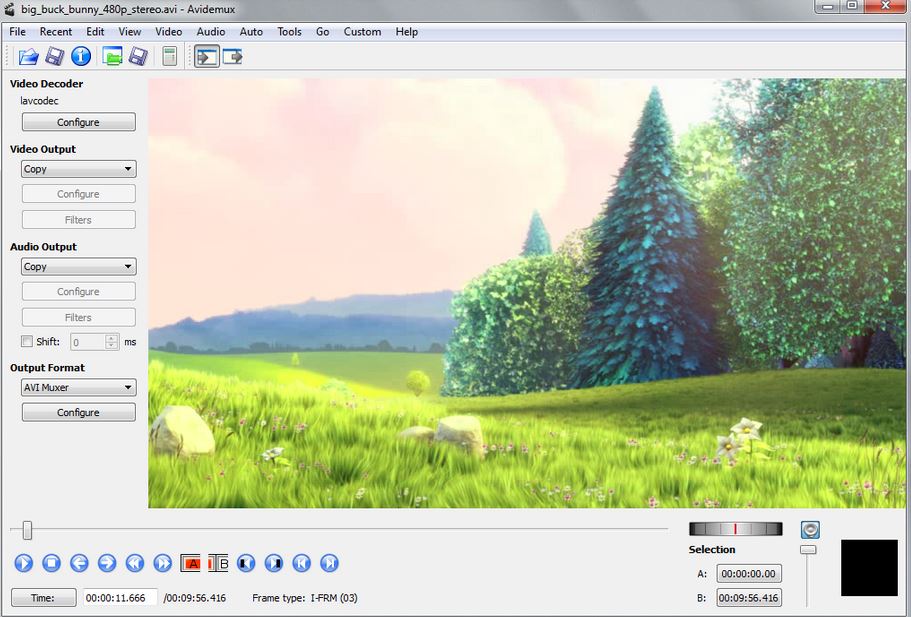Click the timeline seek slider handle
The image size is (911, 617).
pos(27,530)
